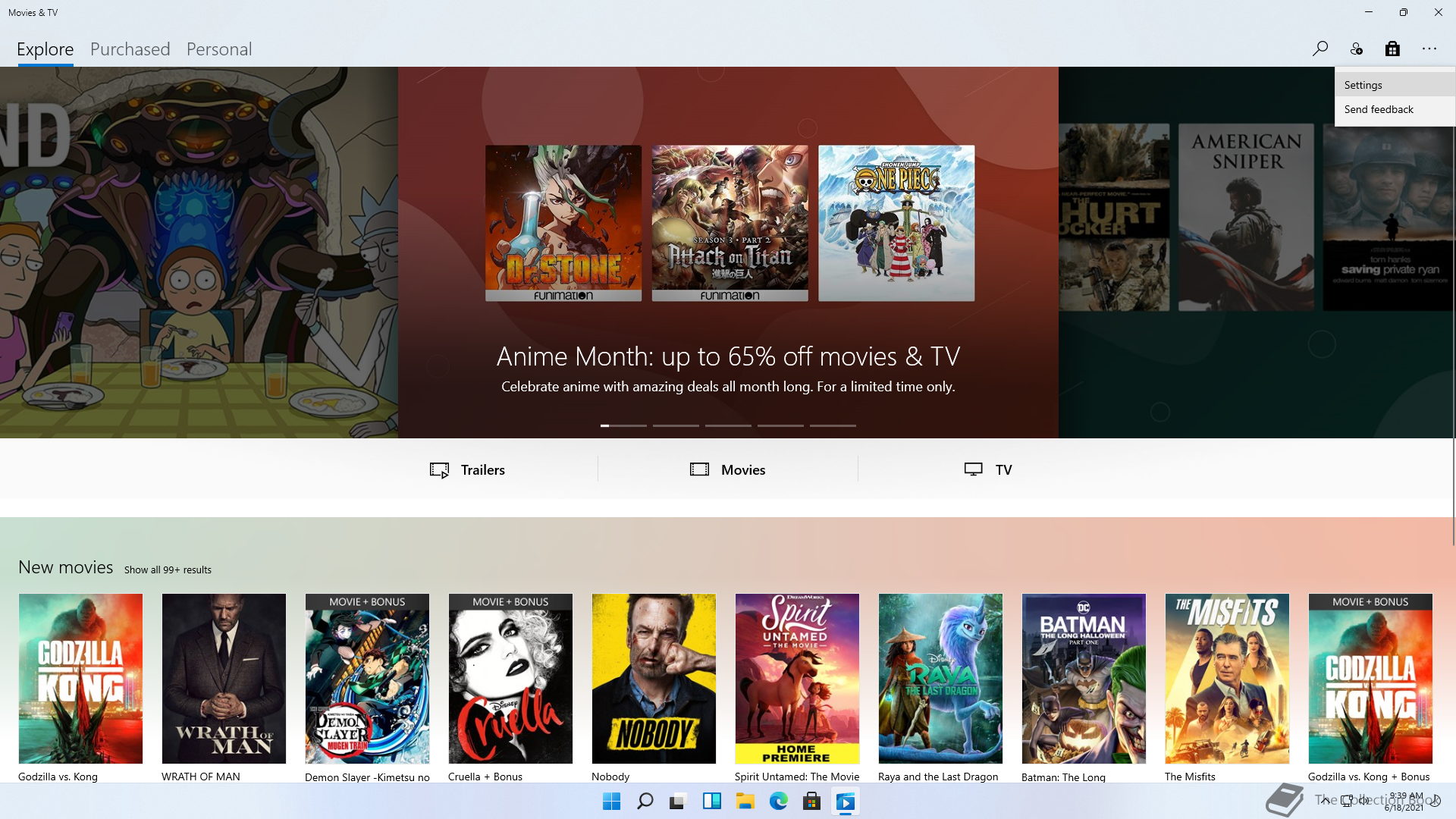Switch to the Explore tab

[45, 49]
